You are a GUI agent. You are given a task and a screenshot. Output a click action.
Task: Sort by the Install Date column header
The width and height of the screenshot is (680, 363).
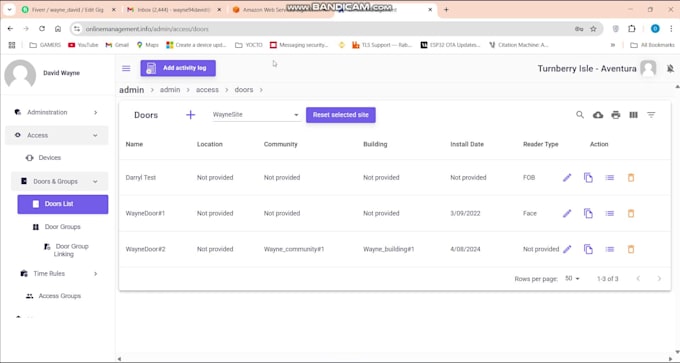click(467, 144)
